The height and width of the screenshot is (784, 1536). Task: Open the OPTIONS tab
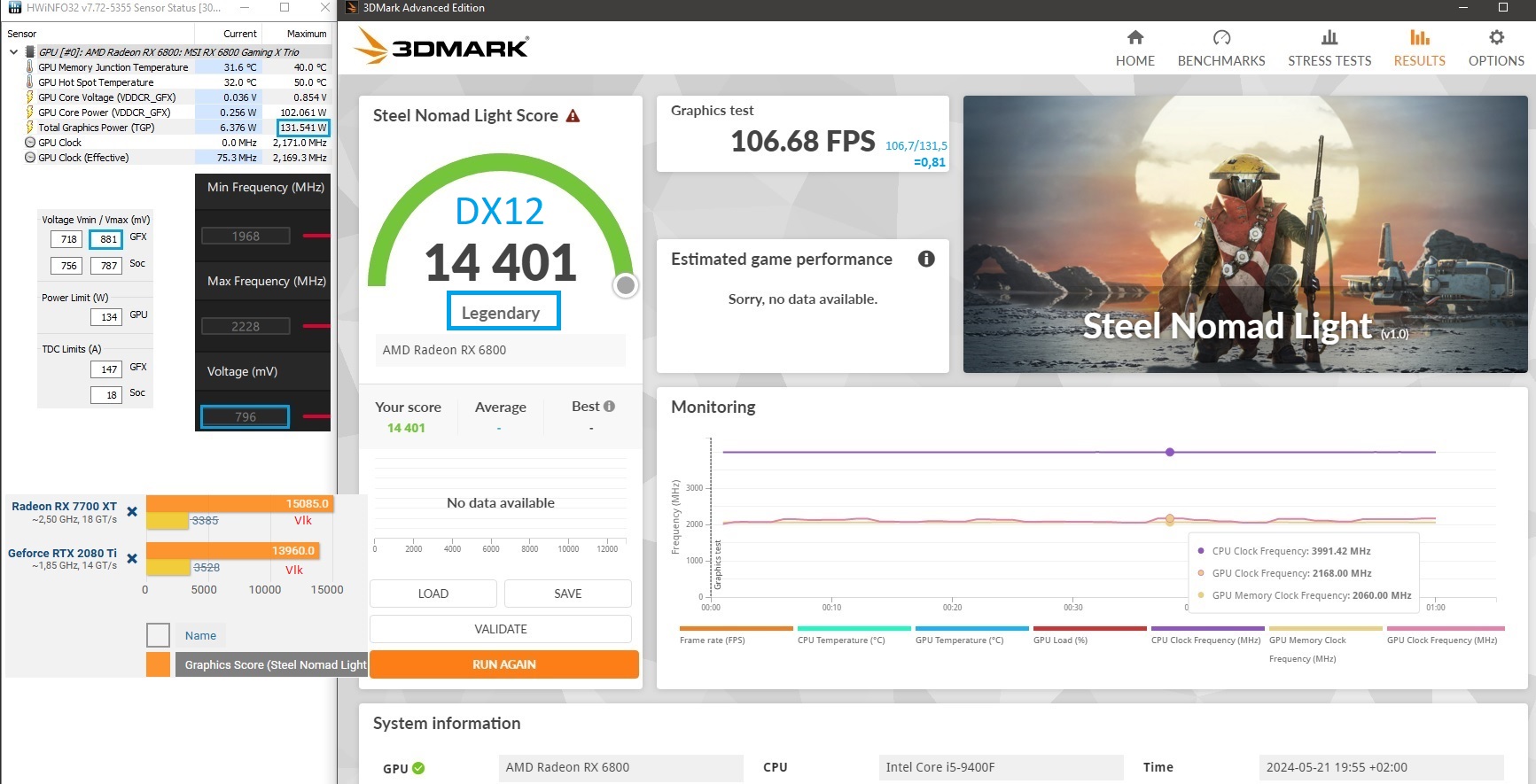pyautogui.click(x=1496, y=49)
